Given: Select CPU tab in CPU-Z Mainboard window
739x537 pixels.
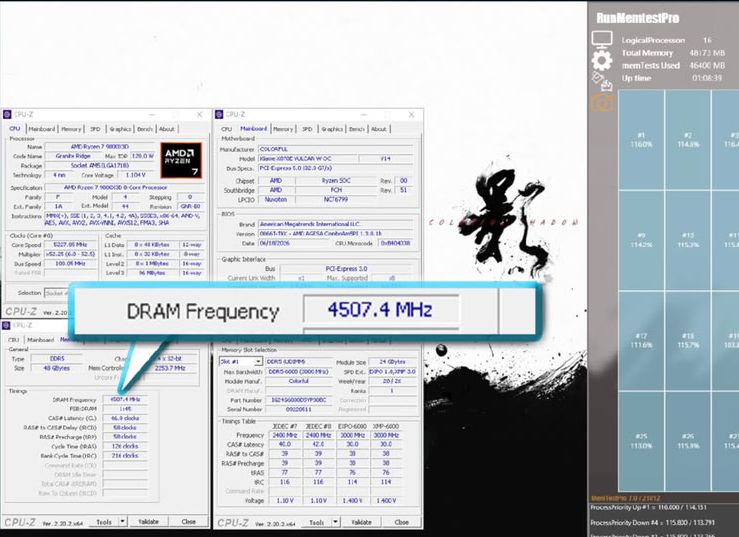Looking at the screenshot, I should pos(227,129).
